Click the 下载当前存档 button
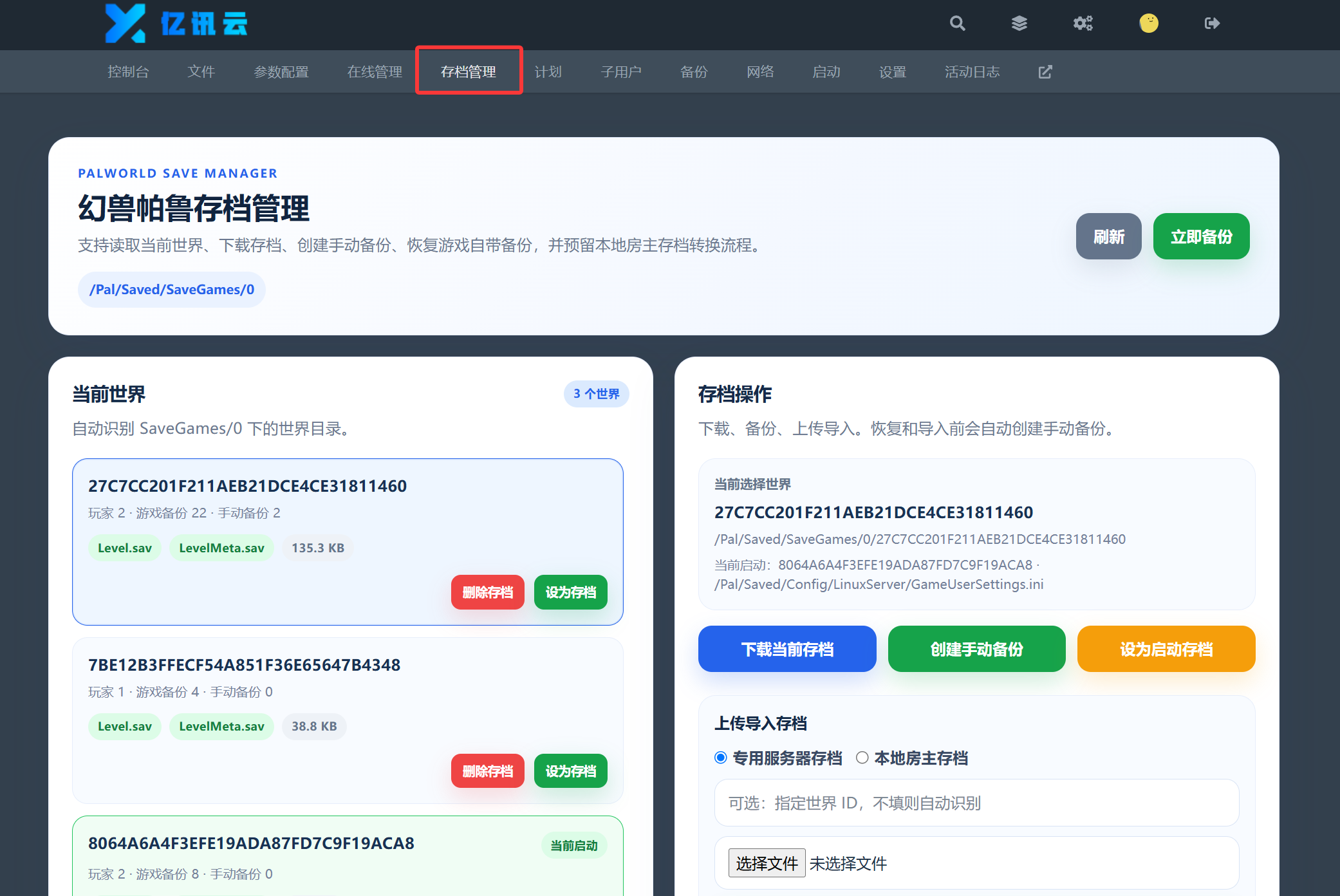Screen dimensions: 1340x896 787,649
